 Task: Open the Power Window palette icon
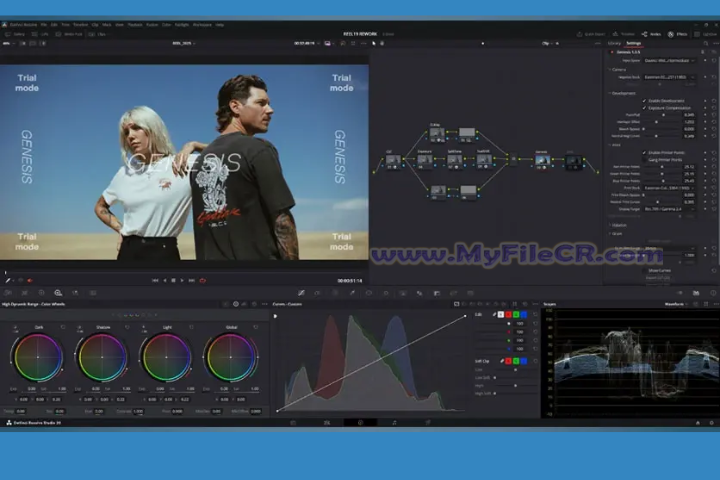pos(369,293)
